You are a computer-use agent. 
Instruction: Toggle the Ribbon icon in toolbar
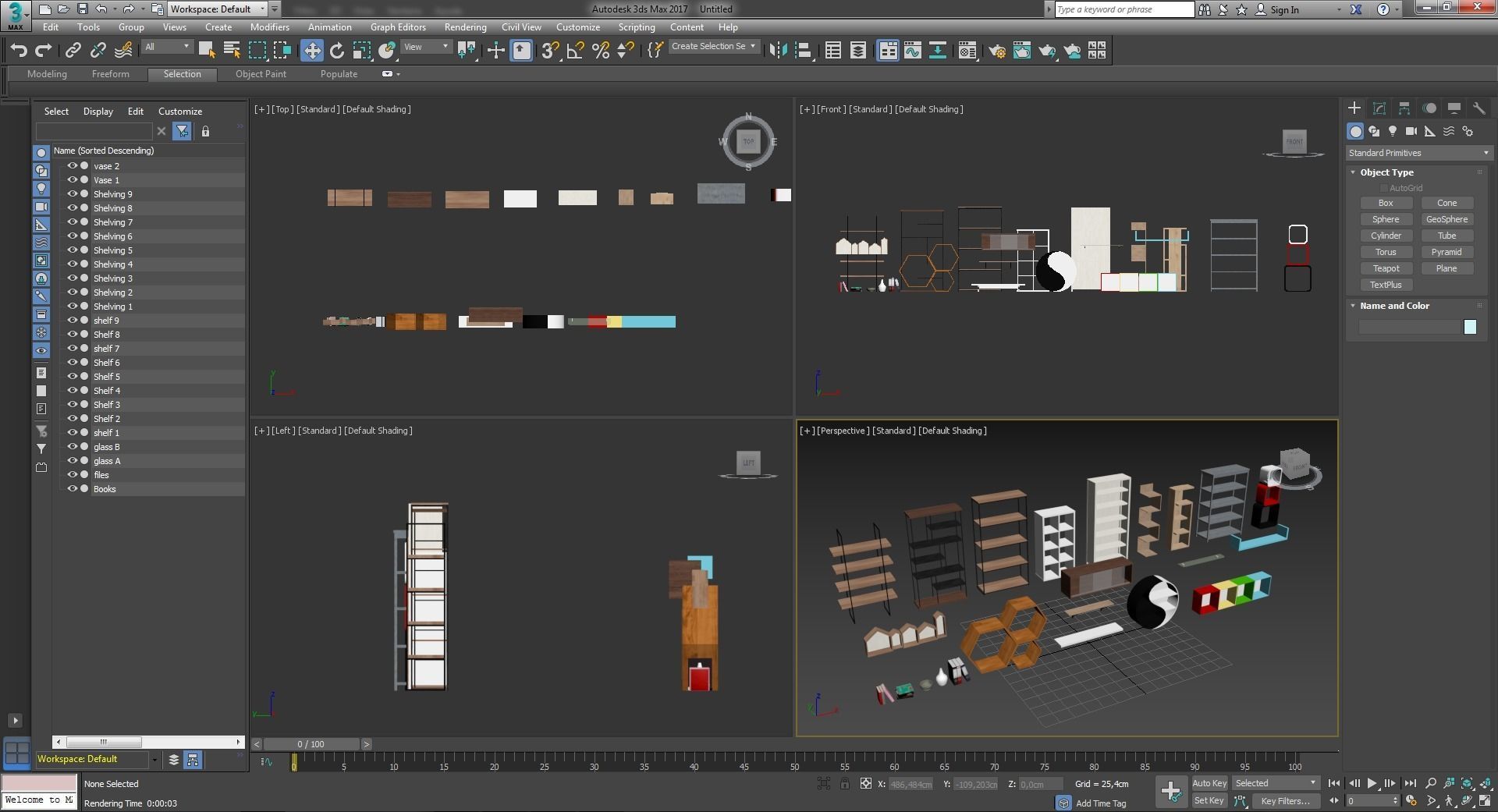point(888,51)
